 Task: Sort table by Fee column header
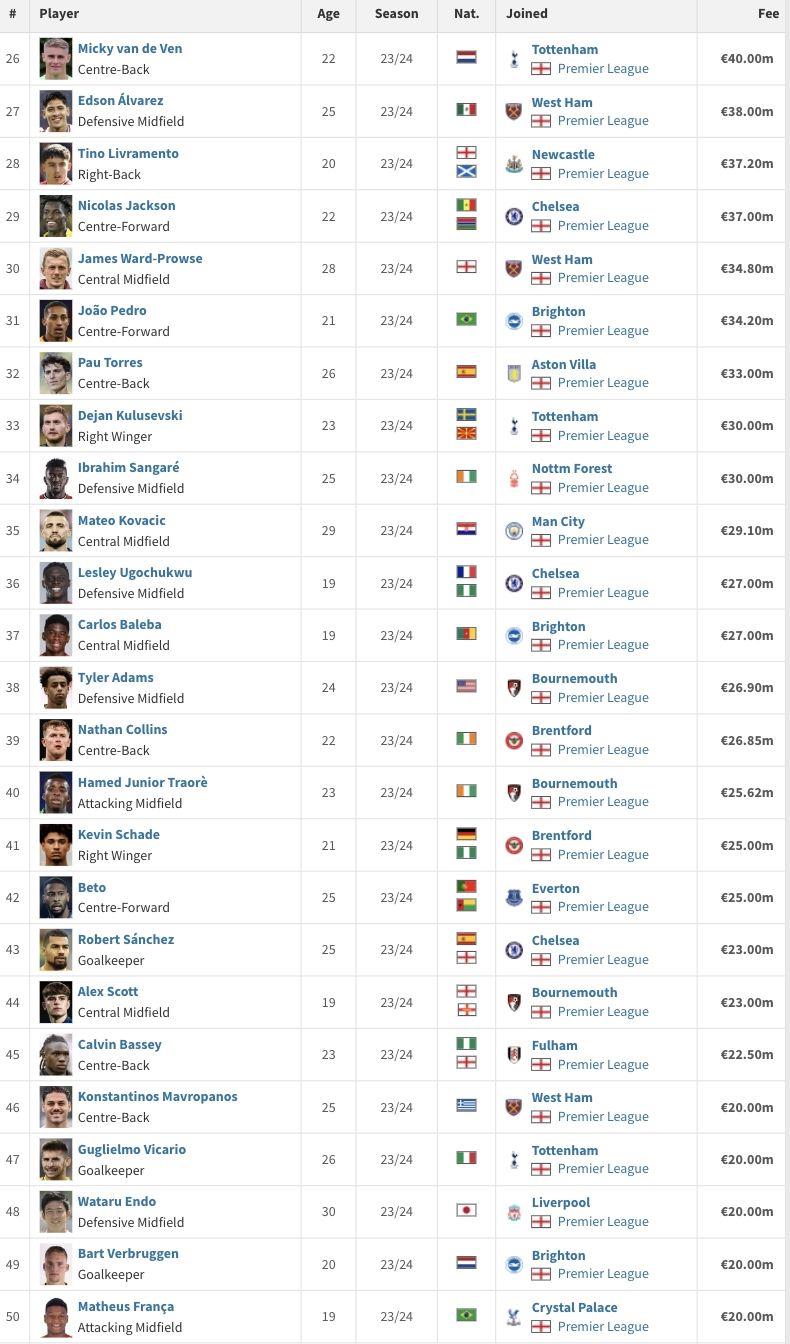point(768,14)
